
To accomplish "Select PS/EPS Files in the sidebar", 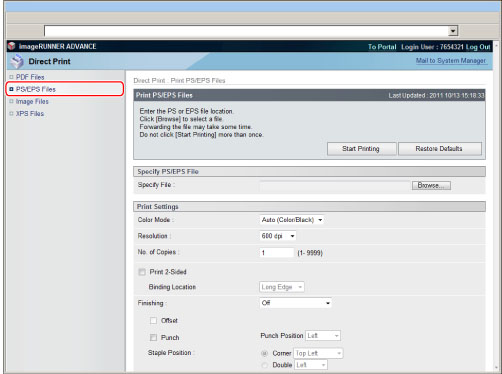I will [36, 89].
